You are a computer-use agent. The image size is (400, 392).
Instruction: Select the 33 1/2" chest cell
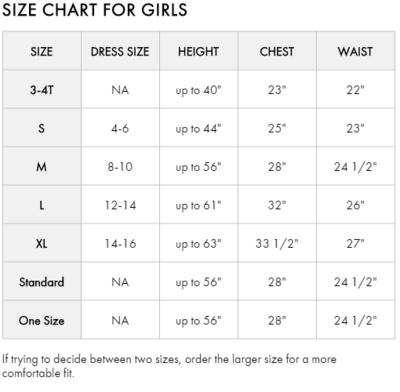point(277,244)
